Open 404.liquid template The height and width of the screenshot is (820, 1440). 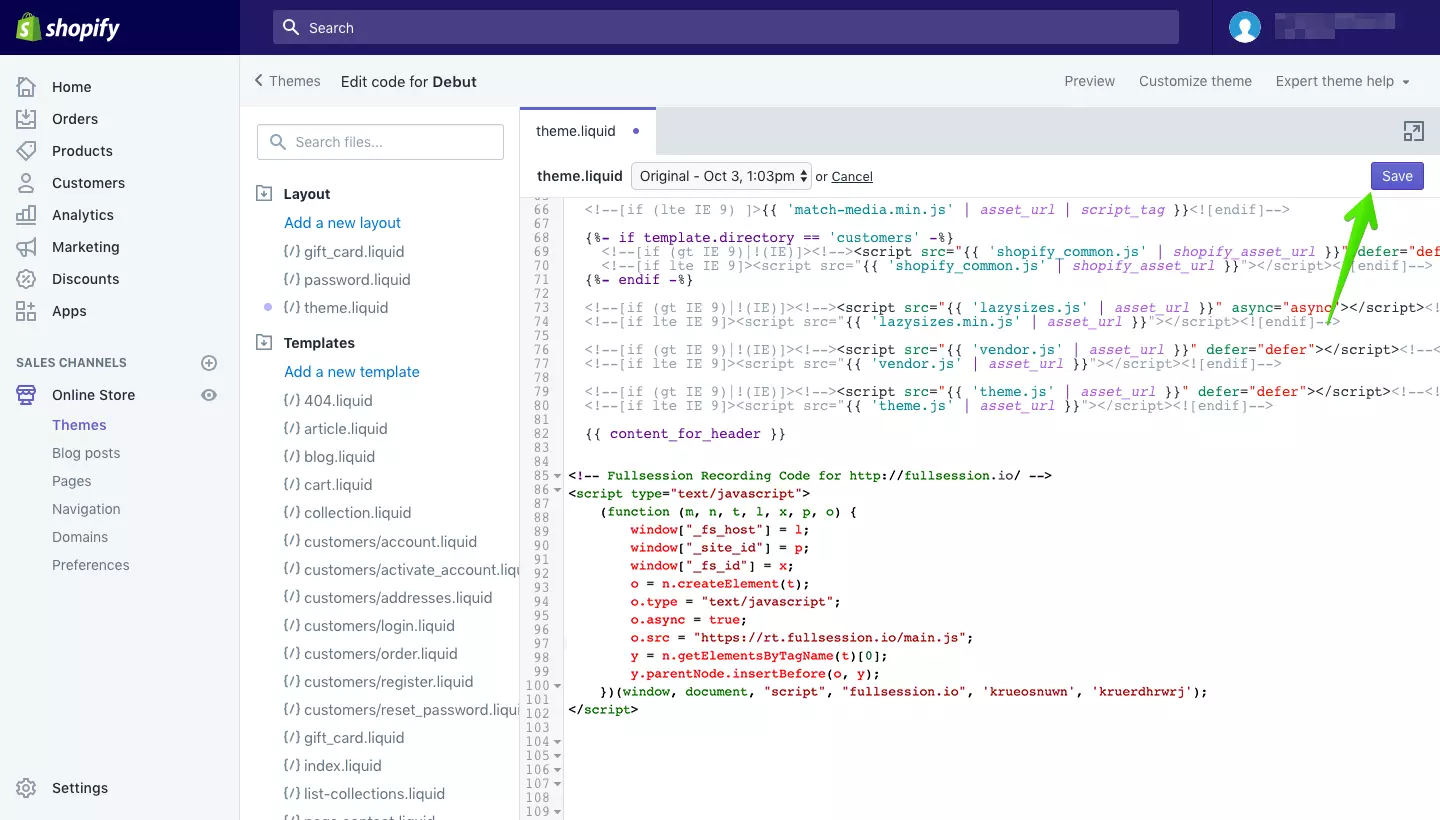click(x=338, y=400)
